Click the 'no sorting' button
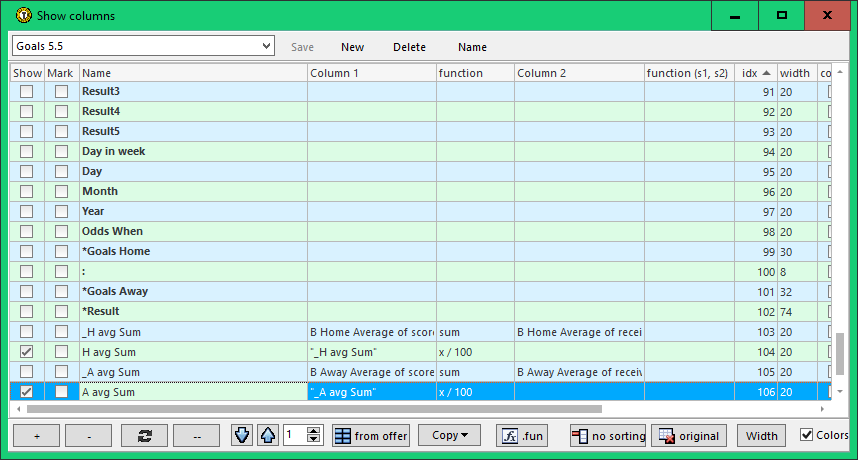 [x=608, y=436]
